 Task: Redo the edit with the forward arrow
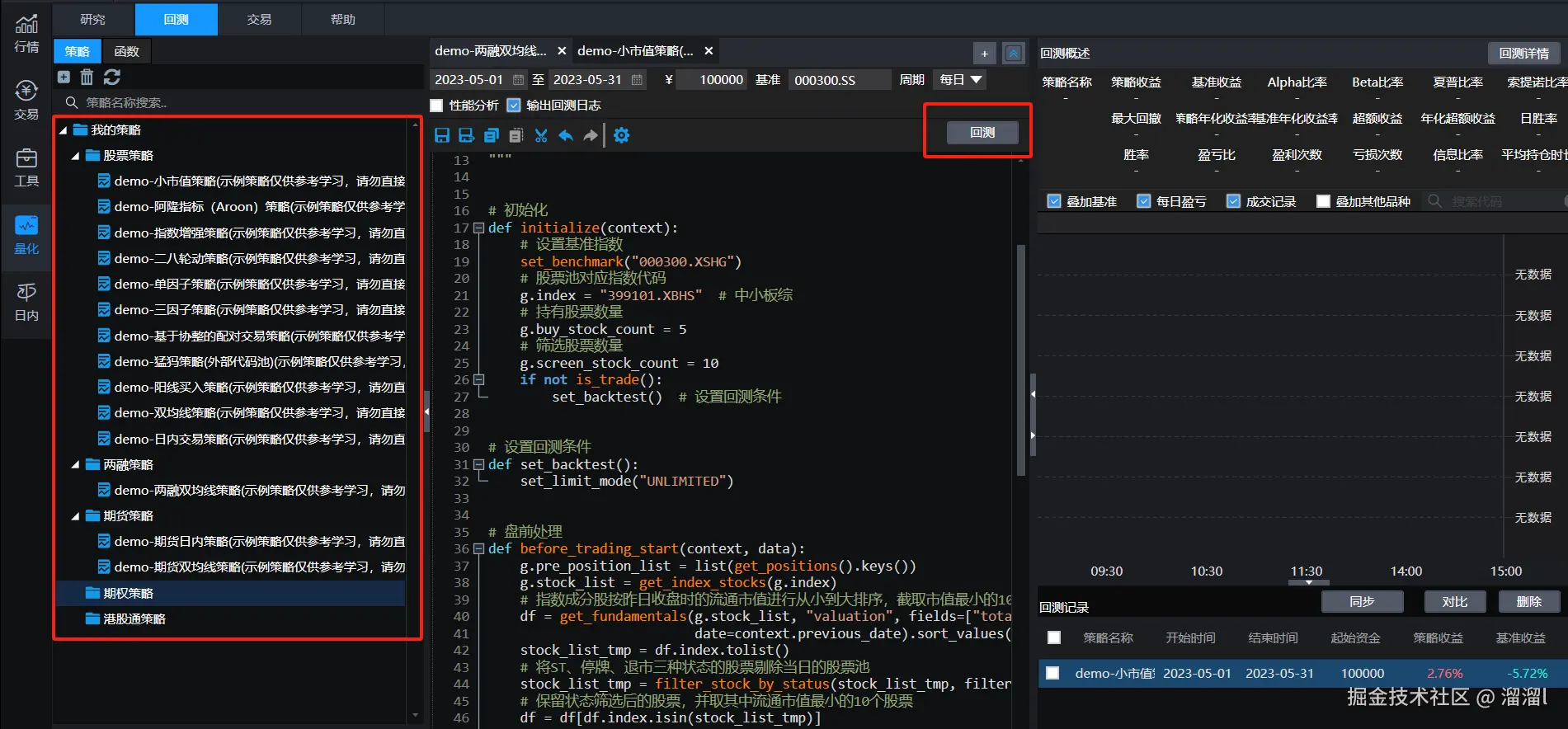tap(591, 135)
